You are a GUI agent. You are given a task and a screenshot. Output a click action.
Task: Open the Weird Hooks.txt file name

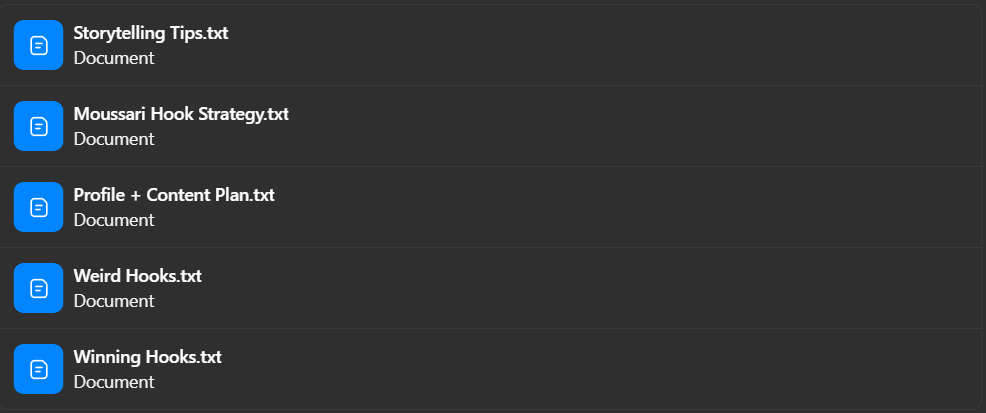click(138, 276)
